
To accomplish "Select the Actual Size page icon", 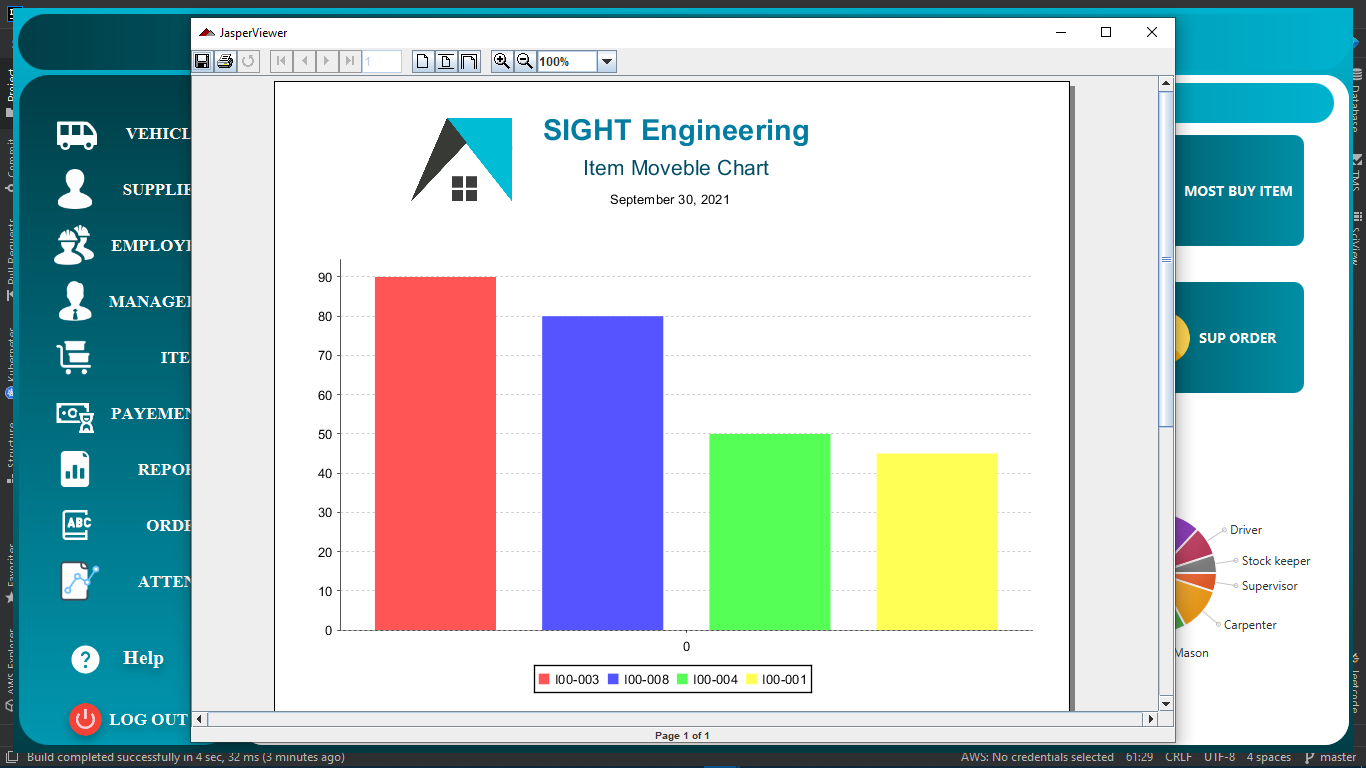I will (x=424, y=61).
